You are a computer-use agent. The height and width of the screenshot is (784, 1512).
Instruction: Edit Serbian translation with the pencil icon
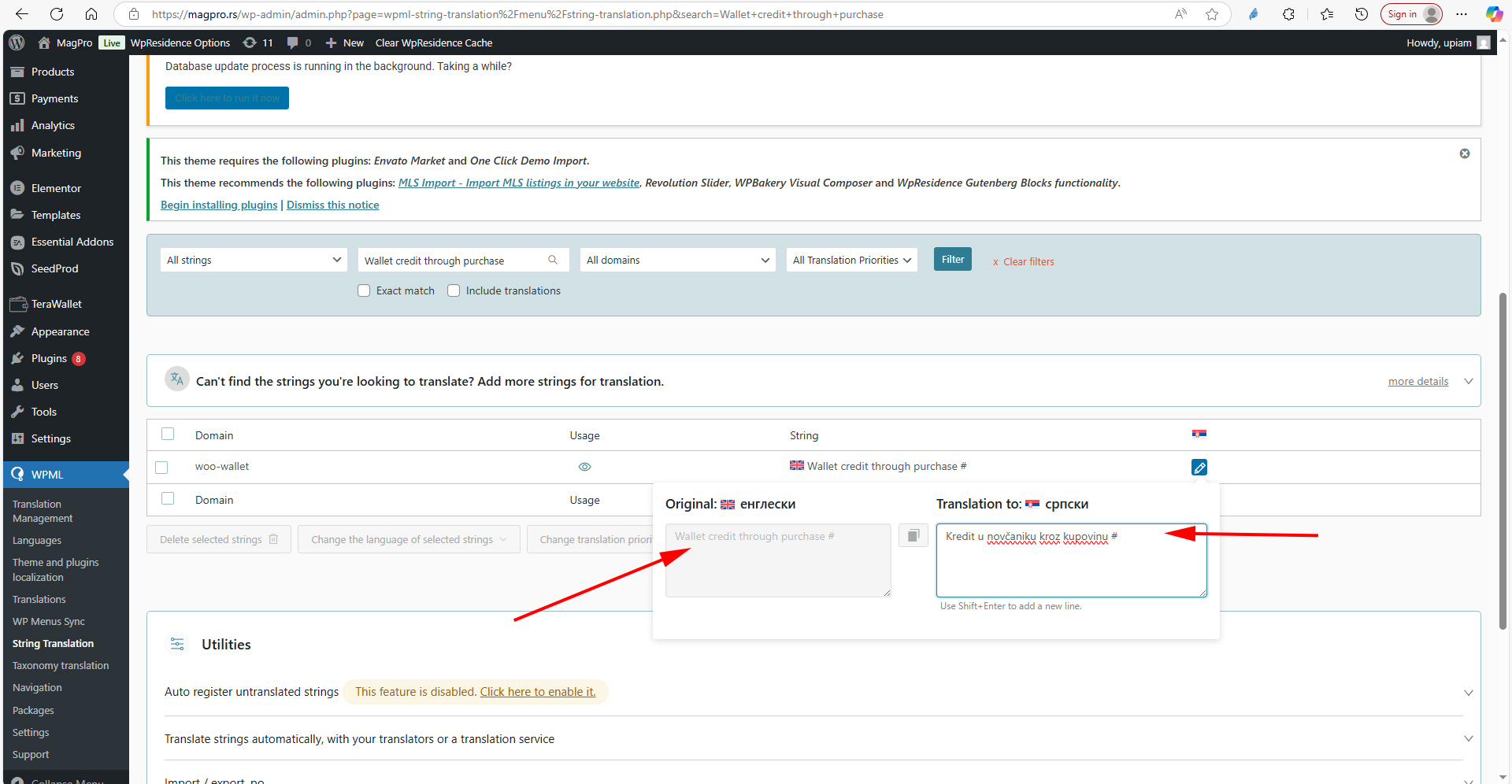(1199, 468)
